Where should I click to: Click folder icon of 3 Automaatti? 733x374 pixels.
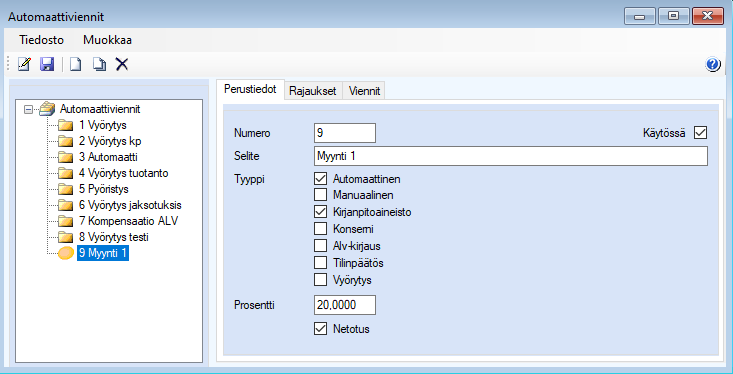66,158
